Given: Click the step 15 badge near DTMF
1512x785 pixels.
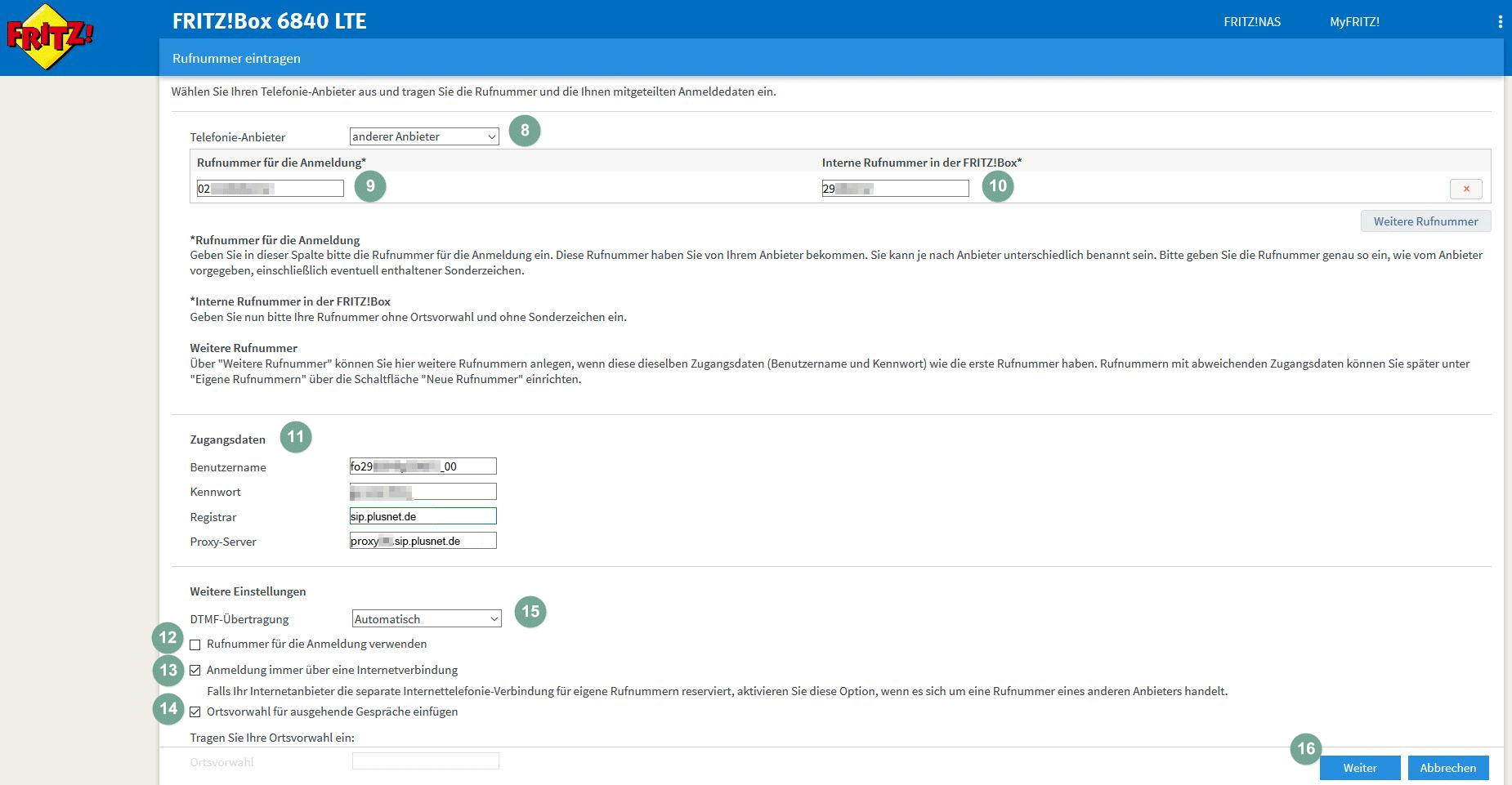Looking at the screenshot, I should pyautogui.click(x=530, y=612).
